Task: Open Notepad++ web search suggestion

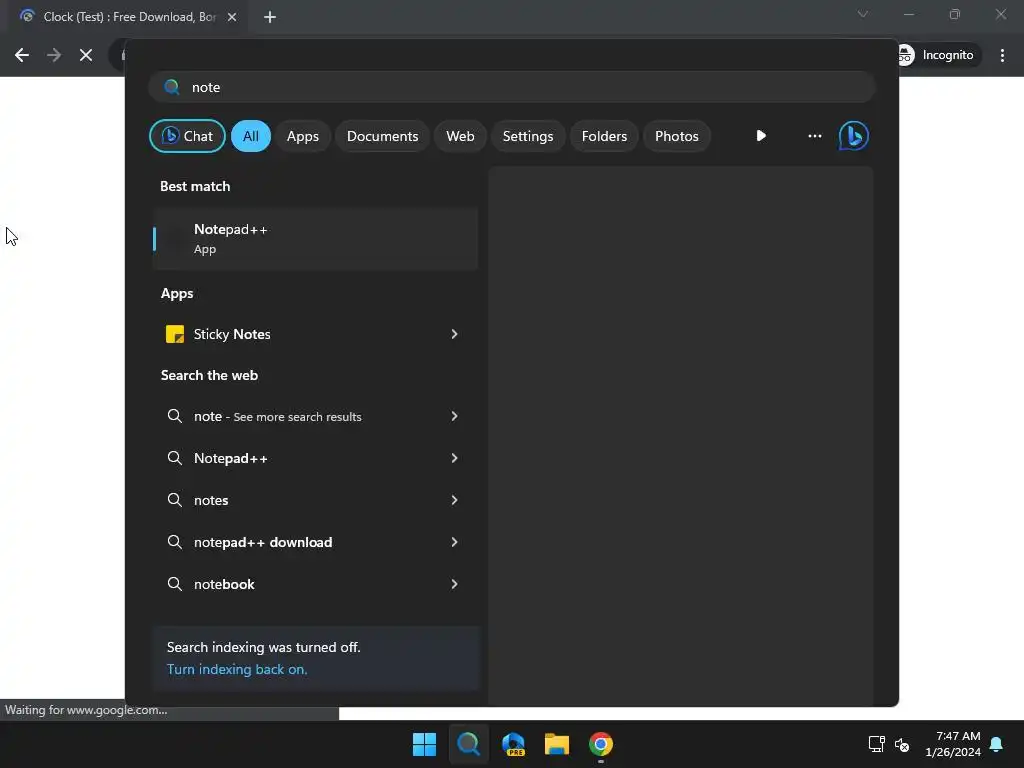Action: 315,458
